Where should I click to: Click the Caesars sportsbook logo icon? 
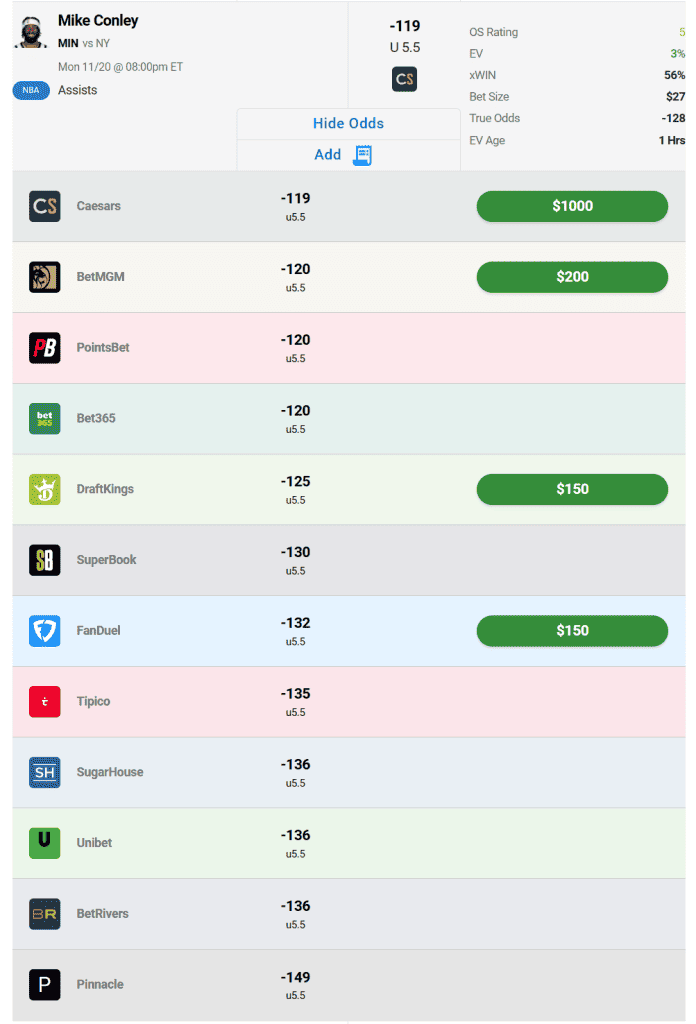pyautogui.click(x=45, y=206)
